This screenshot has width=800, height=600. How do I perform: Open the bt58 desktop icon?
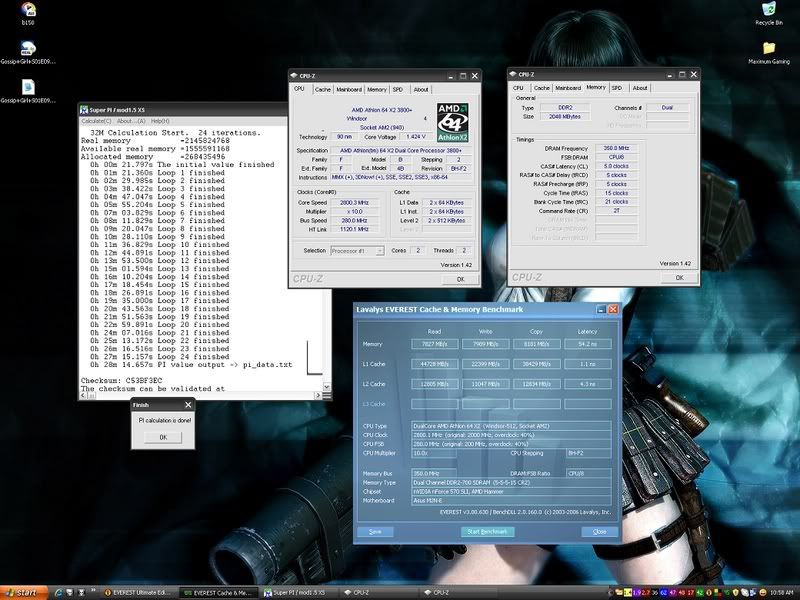point(28,10)
